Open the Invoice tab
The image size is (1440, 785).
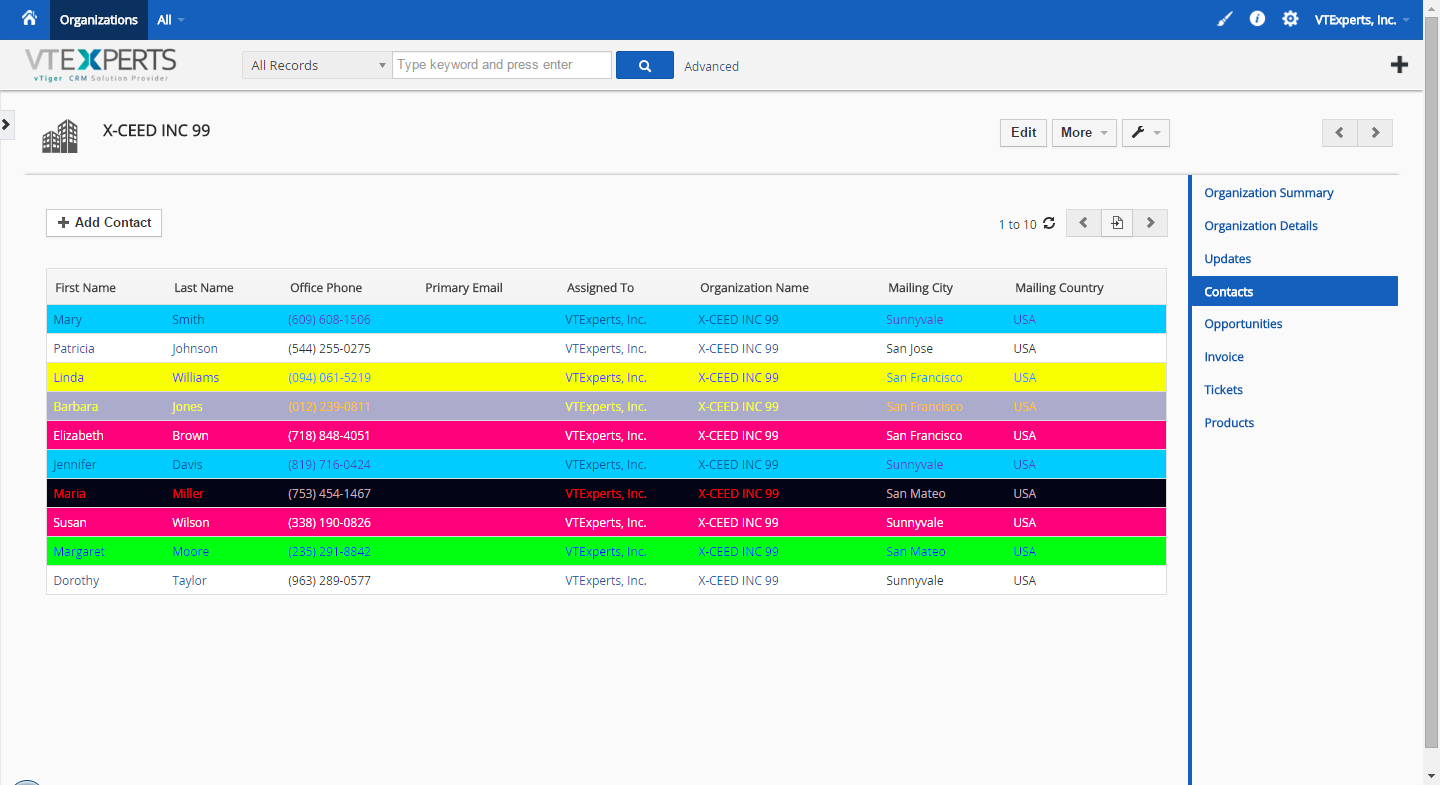1224,357
